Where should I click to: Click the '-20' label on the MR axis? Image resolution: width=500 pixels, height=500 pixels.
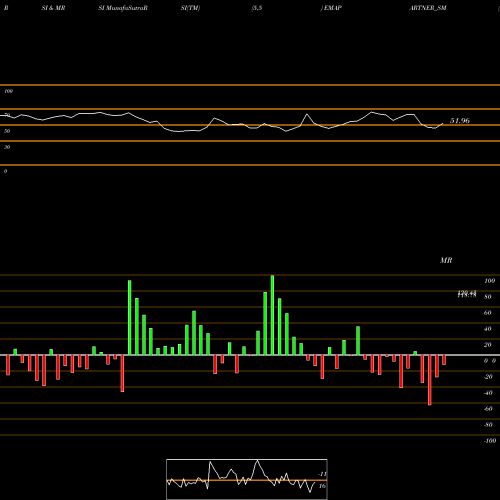point(488,377)
